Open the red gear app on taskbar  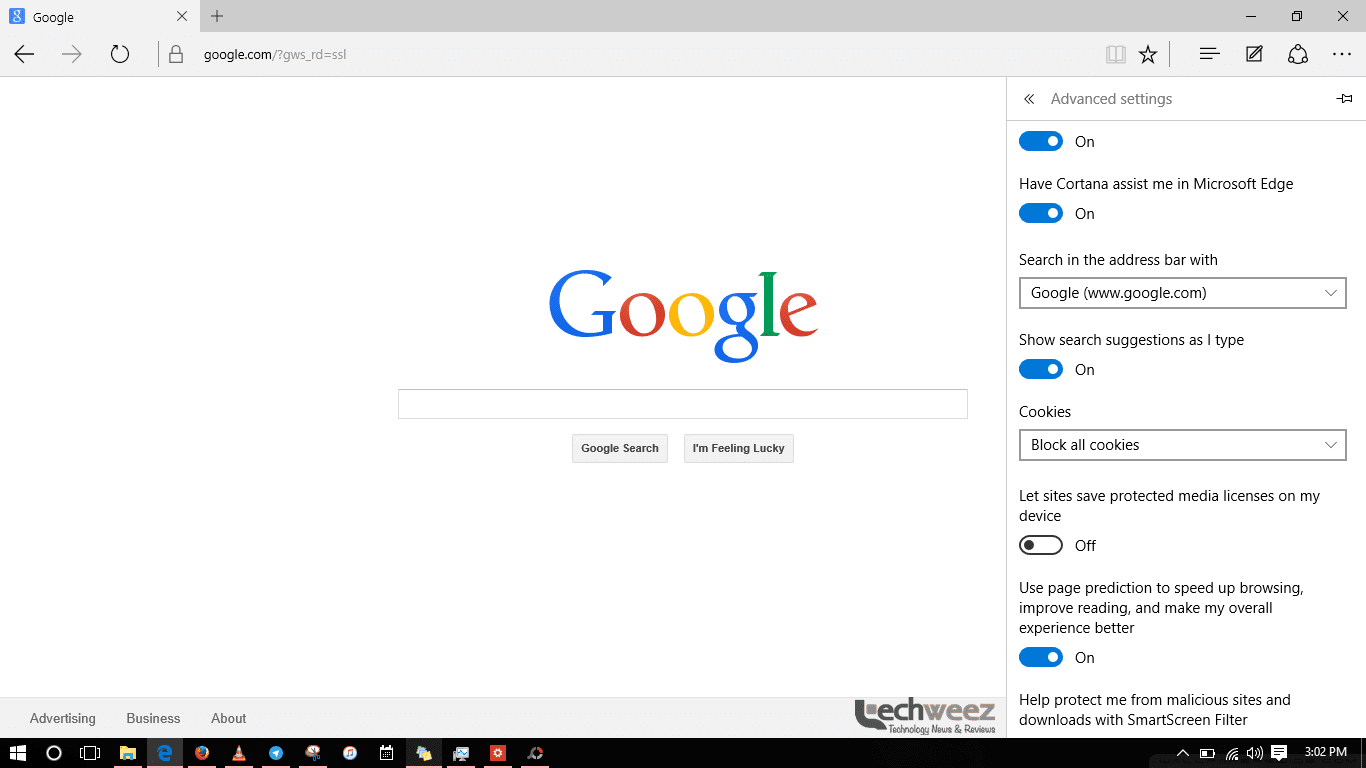point(498,753)
